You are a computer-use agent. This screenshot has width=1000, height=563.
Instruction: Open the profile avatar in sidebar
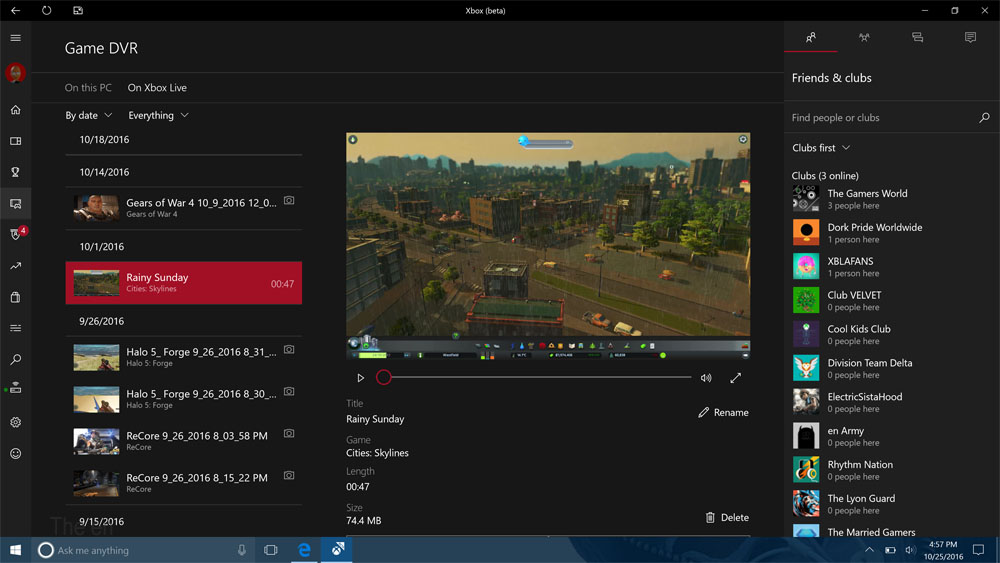(x=15, y=73)
